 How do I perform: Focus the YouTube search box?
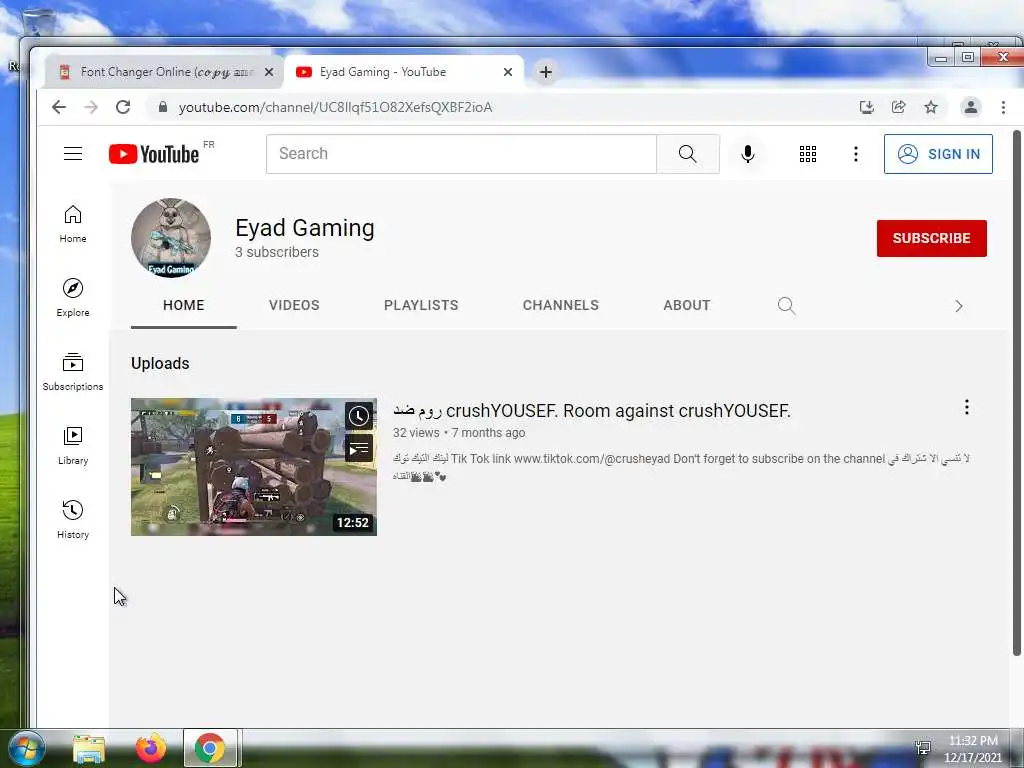(461, 154)
